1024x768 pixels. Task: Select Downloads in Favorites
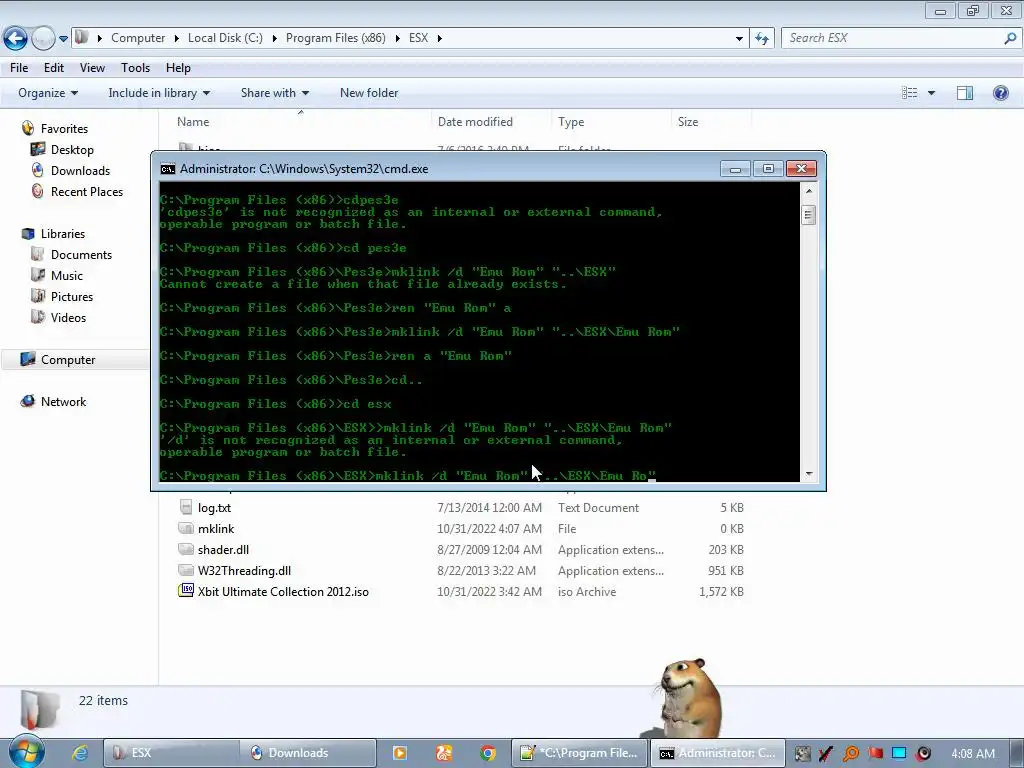point(80,170)
